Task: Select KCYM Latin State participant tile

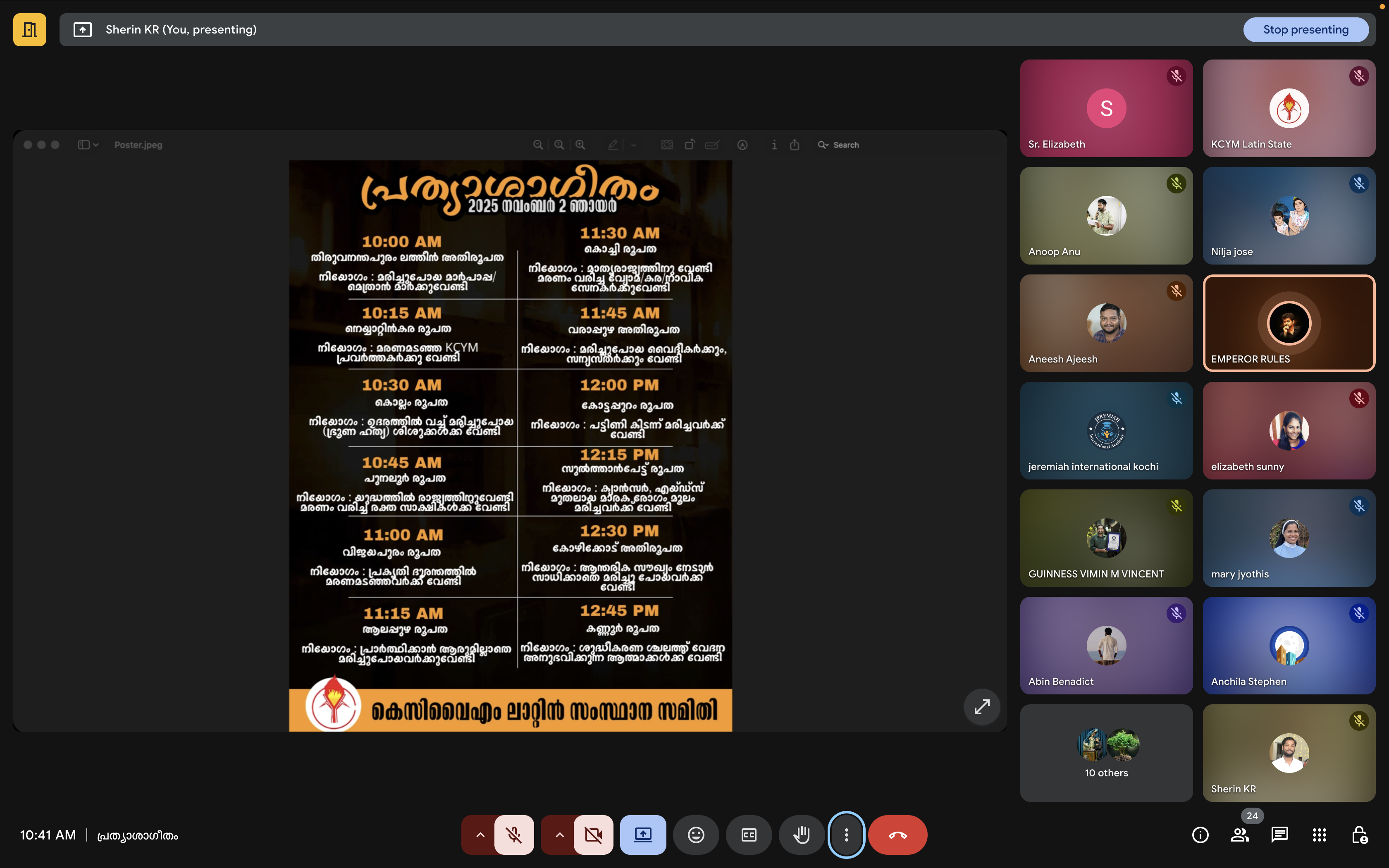Action: (1289, 108)
